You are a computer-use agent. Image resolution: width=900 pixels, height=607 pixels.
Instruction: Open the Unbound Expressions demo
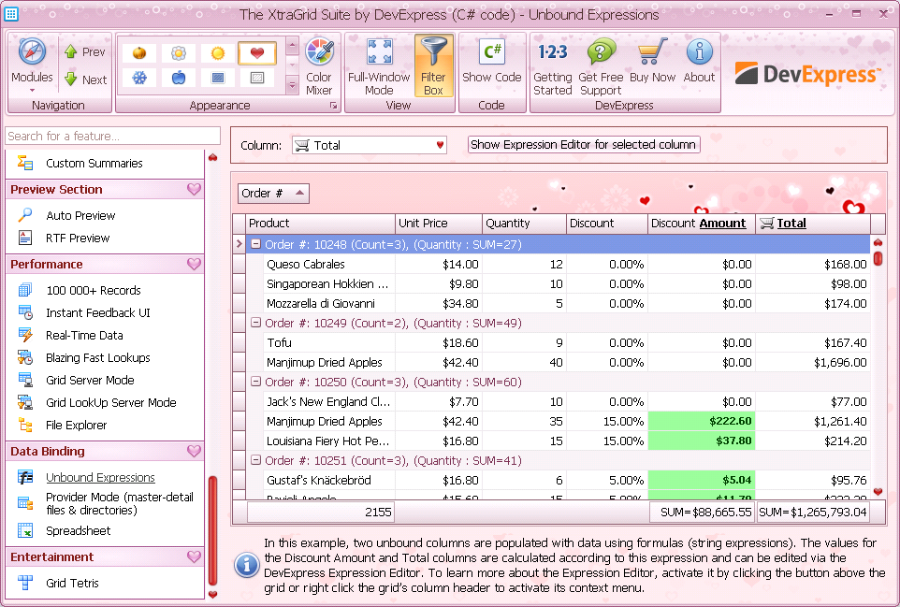click(x=100, y=478)
